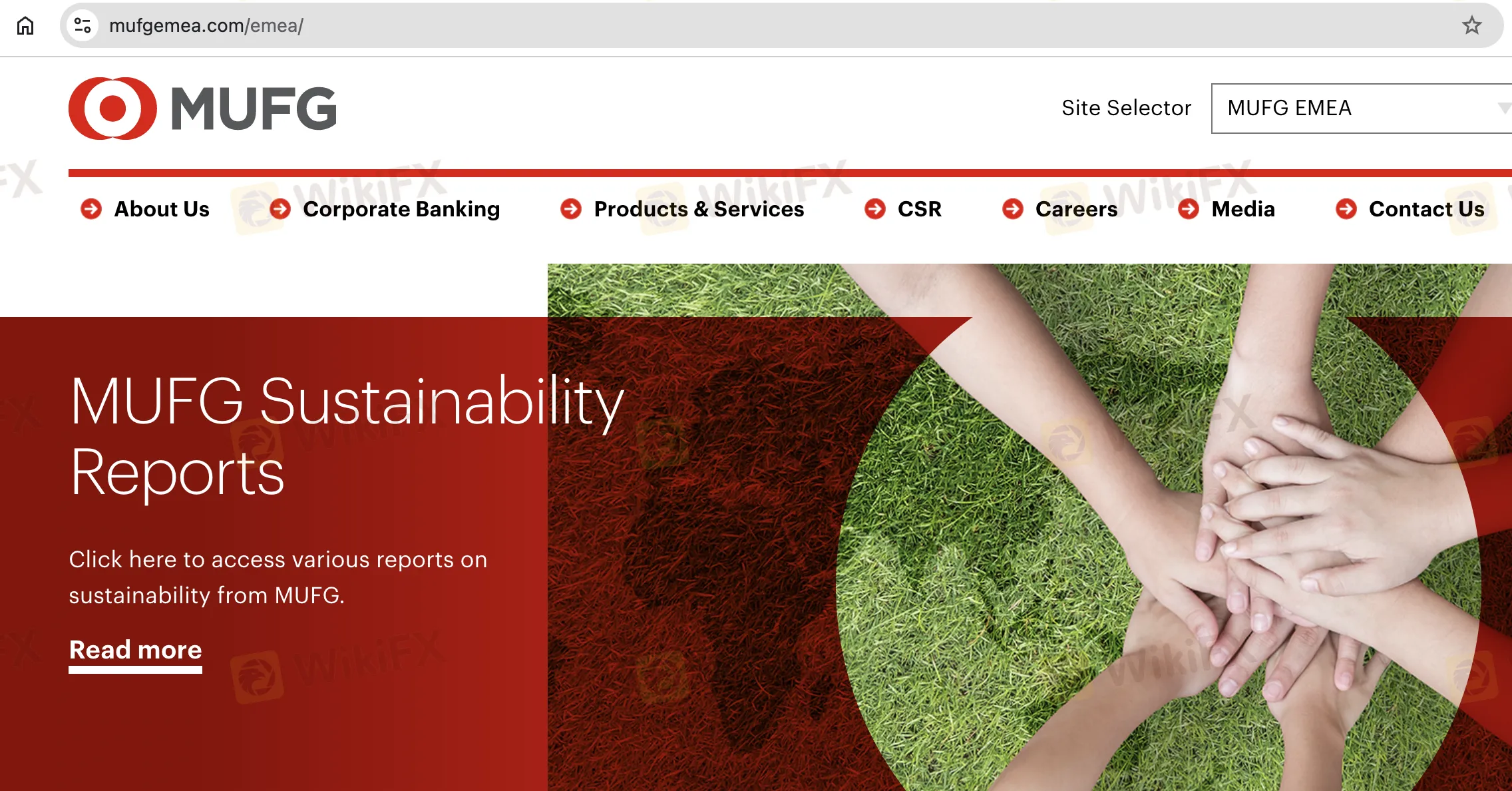Click the arrow icon beside Products & Services
Image resolution: width=1512 pixels, height=791 pixels.
click(571, 209)
